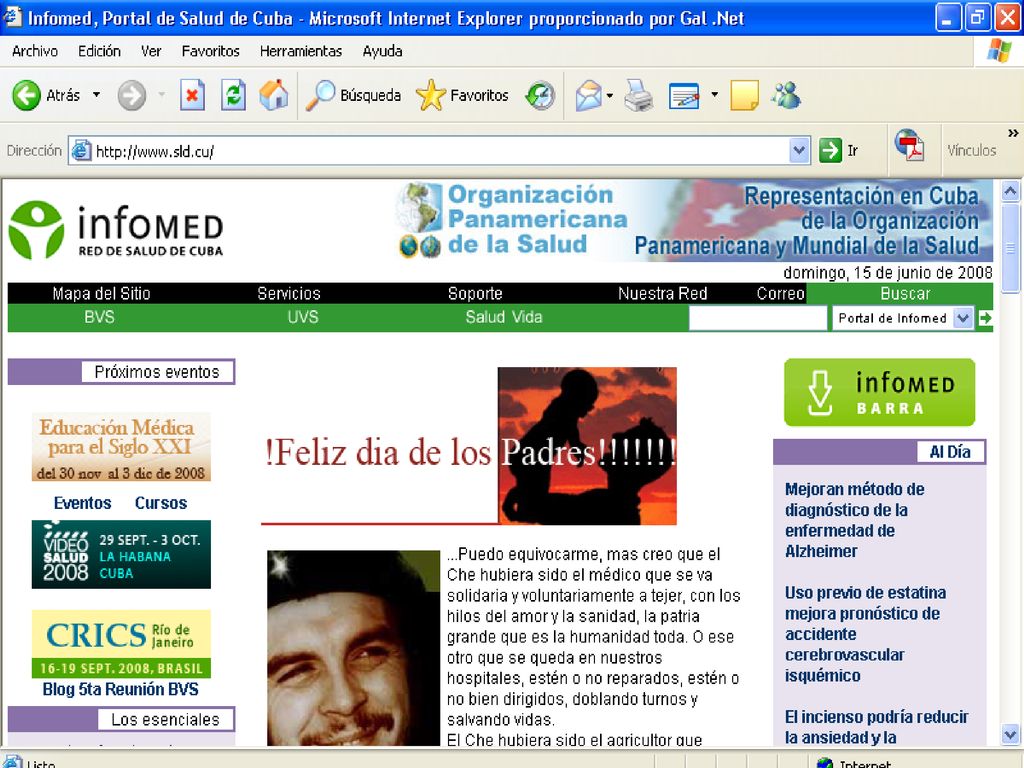
Task: Open the UVS section
Action: click(x=303, y=317)
